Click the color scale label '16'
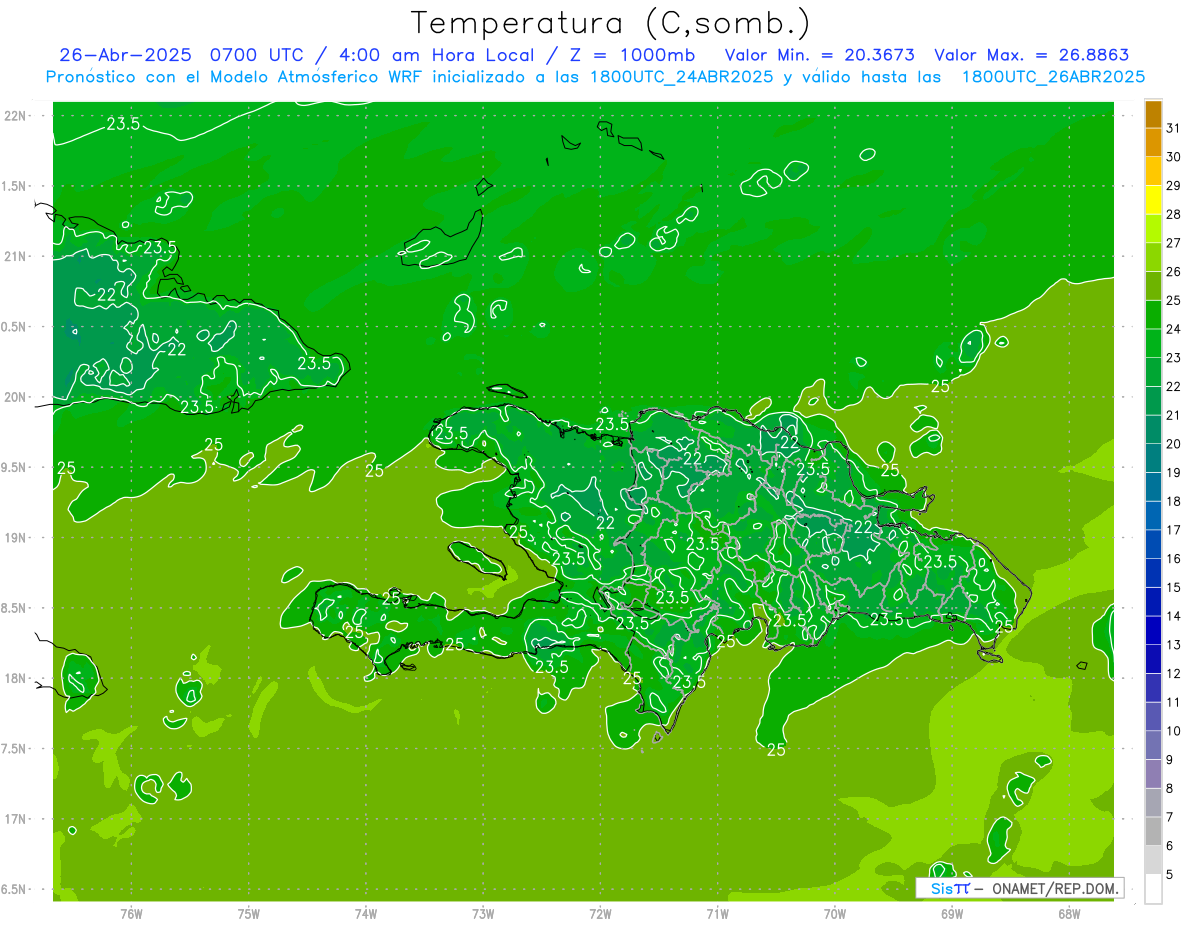1200x927 pixels. coord(1173,559)
